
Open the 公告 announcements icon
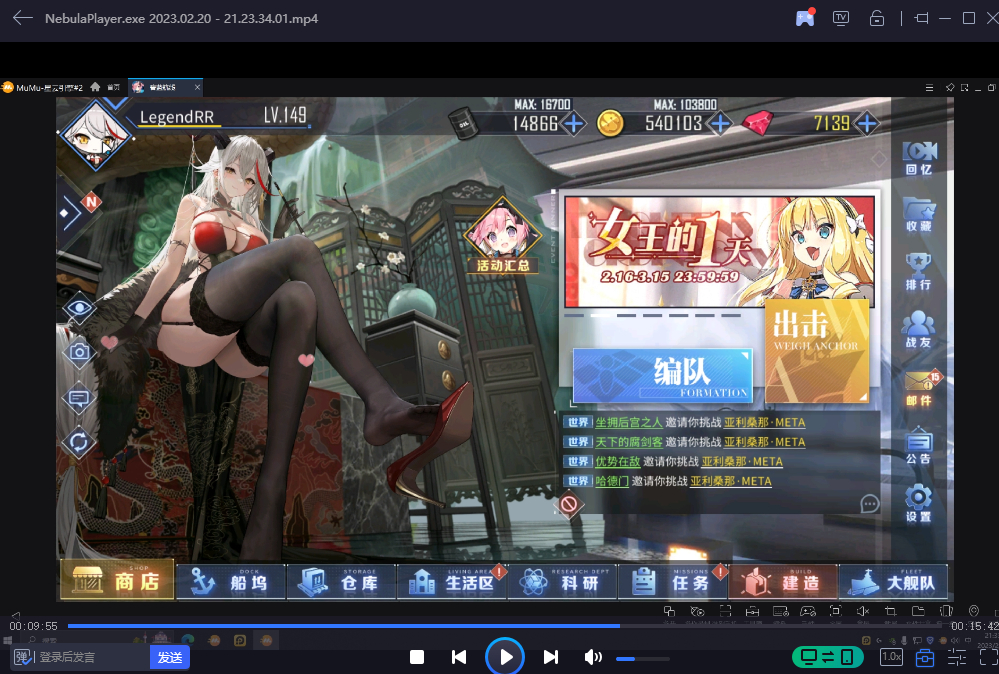pyautogui.click(x=919, y=446)
